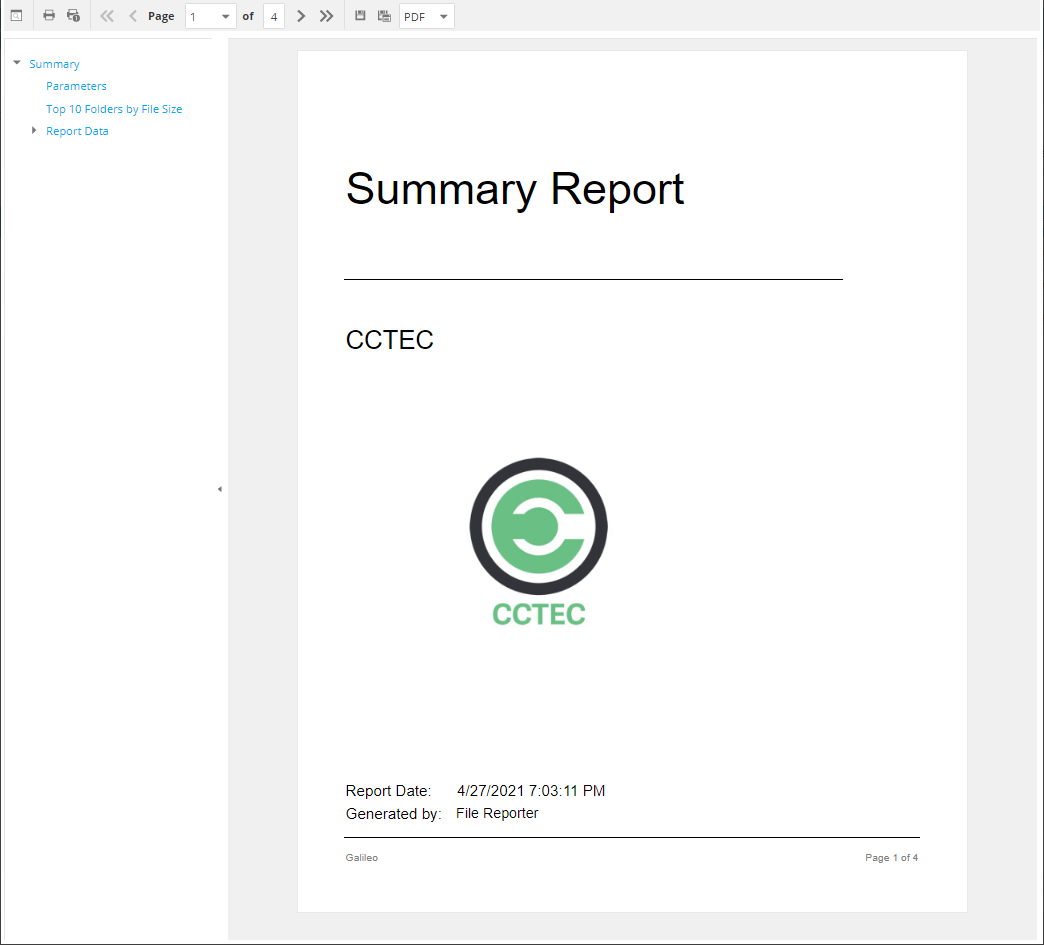Screen dimensions: 1044x945
Task: Click the export/save report icon
Action: coord(360,16)
